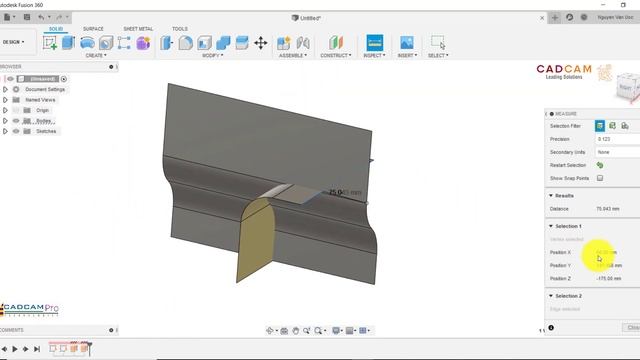Select the Fillet tool
This screenshot has height=360, width=640.
tap(186, 43)
